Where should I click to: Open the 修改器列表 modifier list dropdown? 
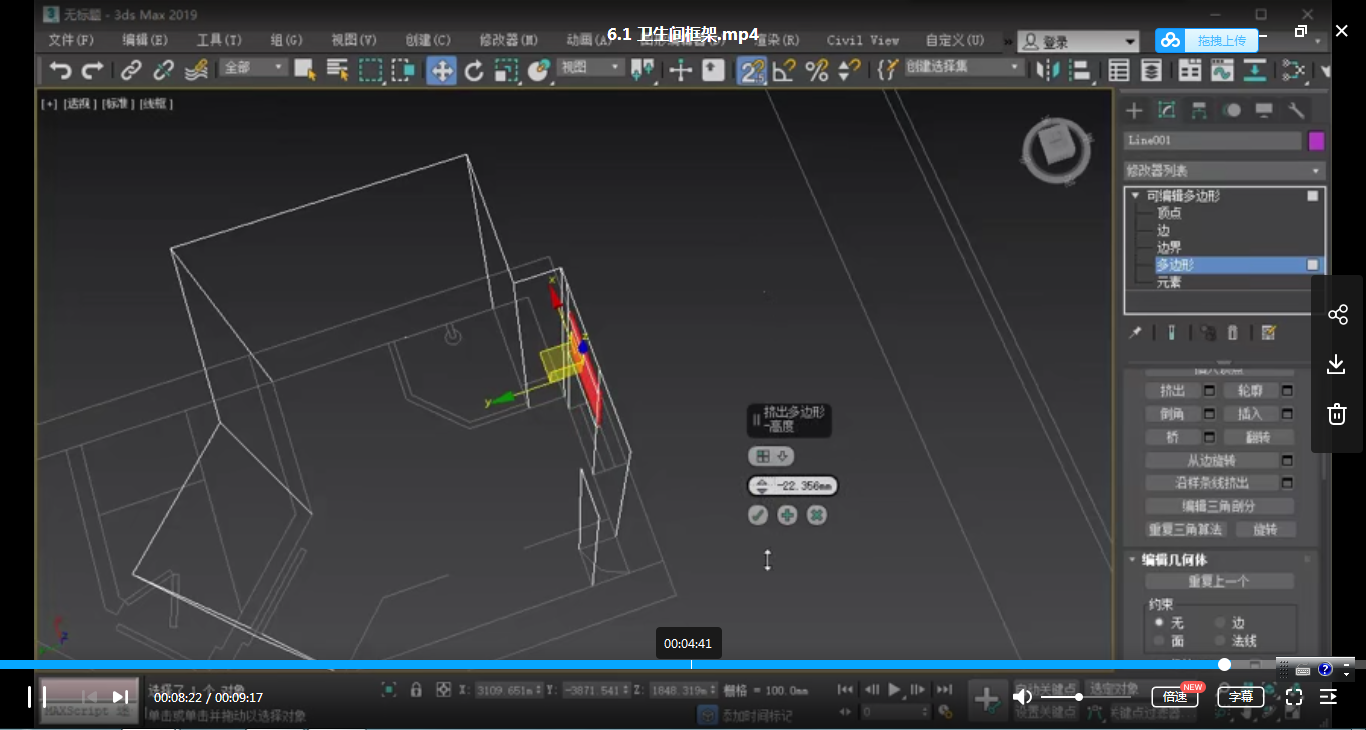pyautogui.click(x=1224, y=171)
